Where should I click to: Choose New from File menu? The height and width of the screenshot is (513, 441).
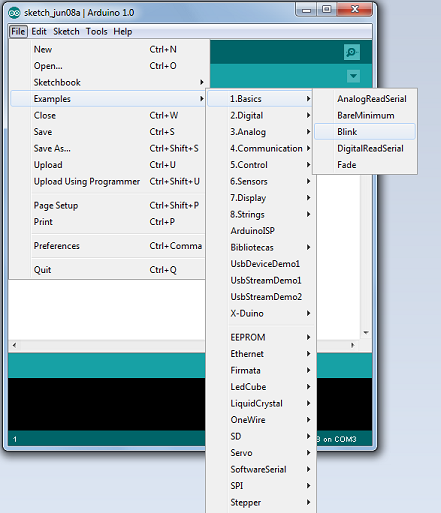pos(107,49)
